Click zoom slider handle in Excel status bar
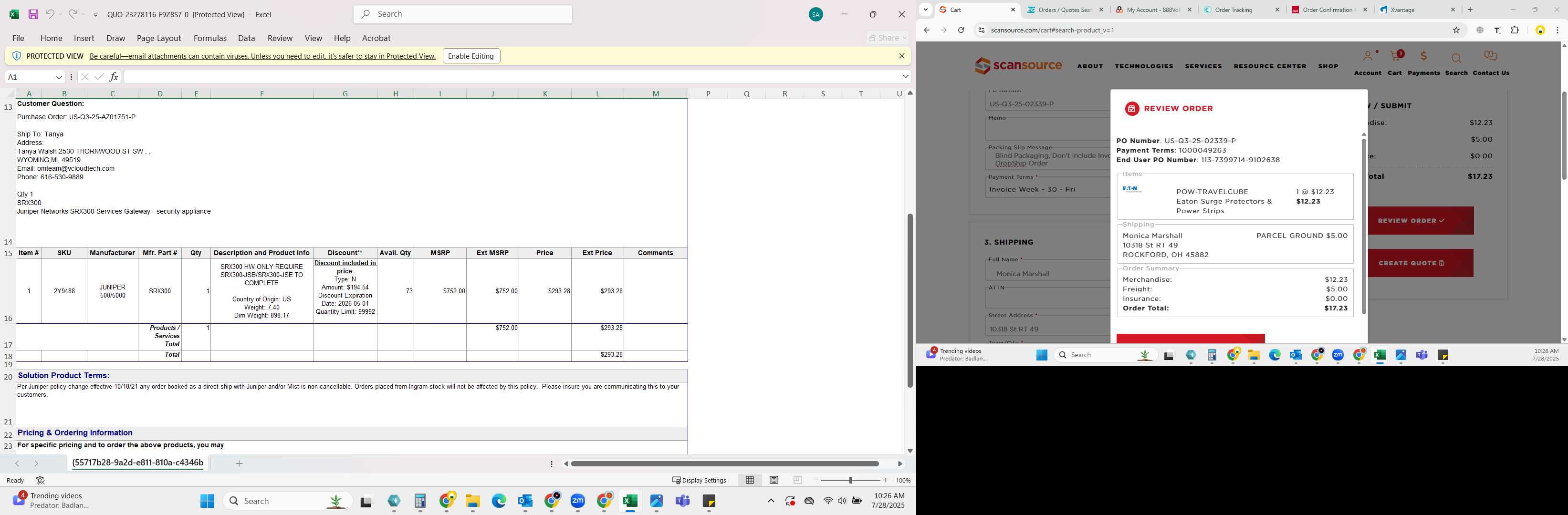This screenshot has width=1568, height=515. 850,480
